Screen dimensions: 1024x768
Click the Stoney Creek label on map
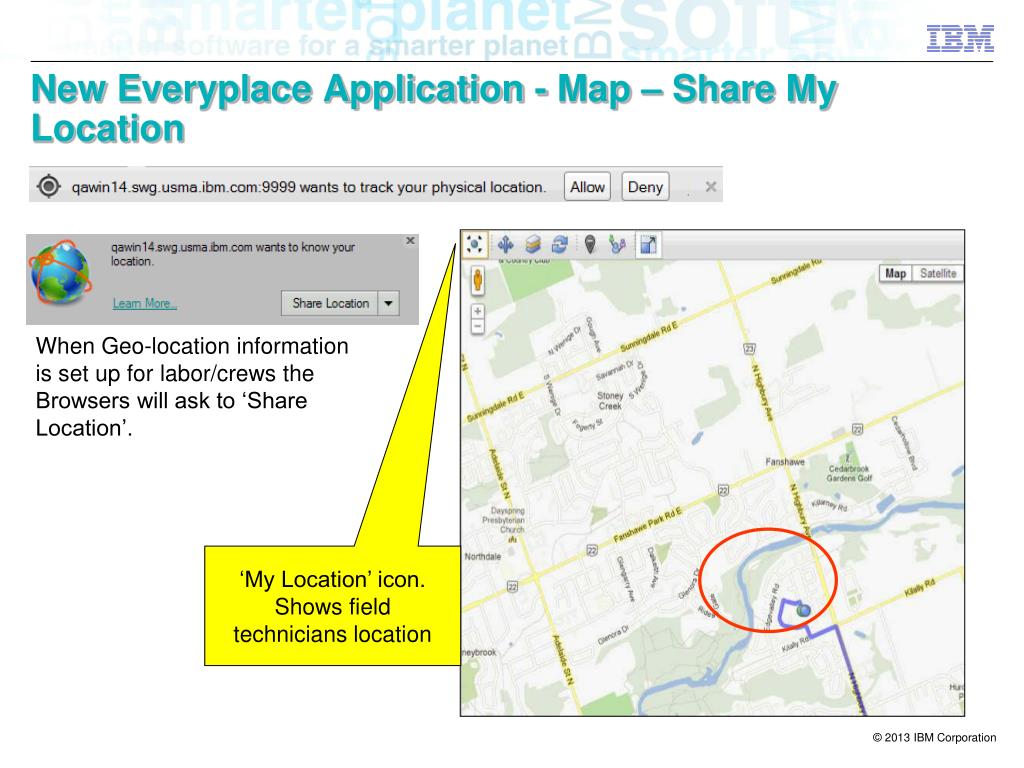click(610, 400)
